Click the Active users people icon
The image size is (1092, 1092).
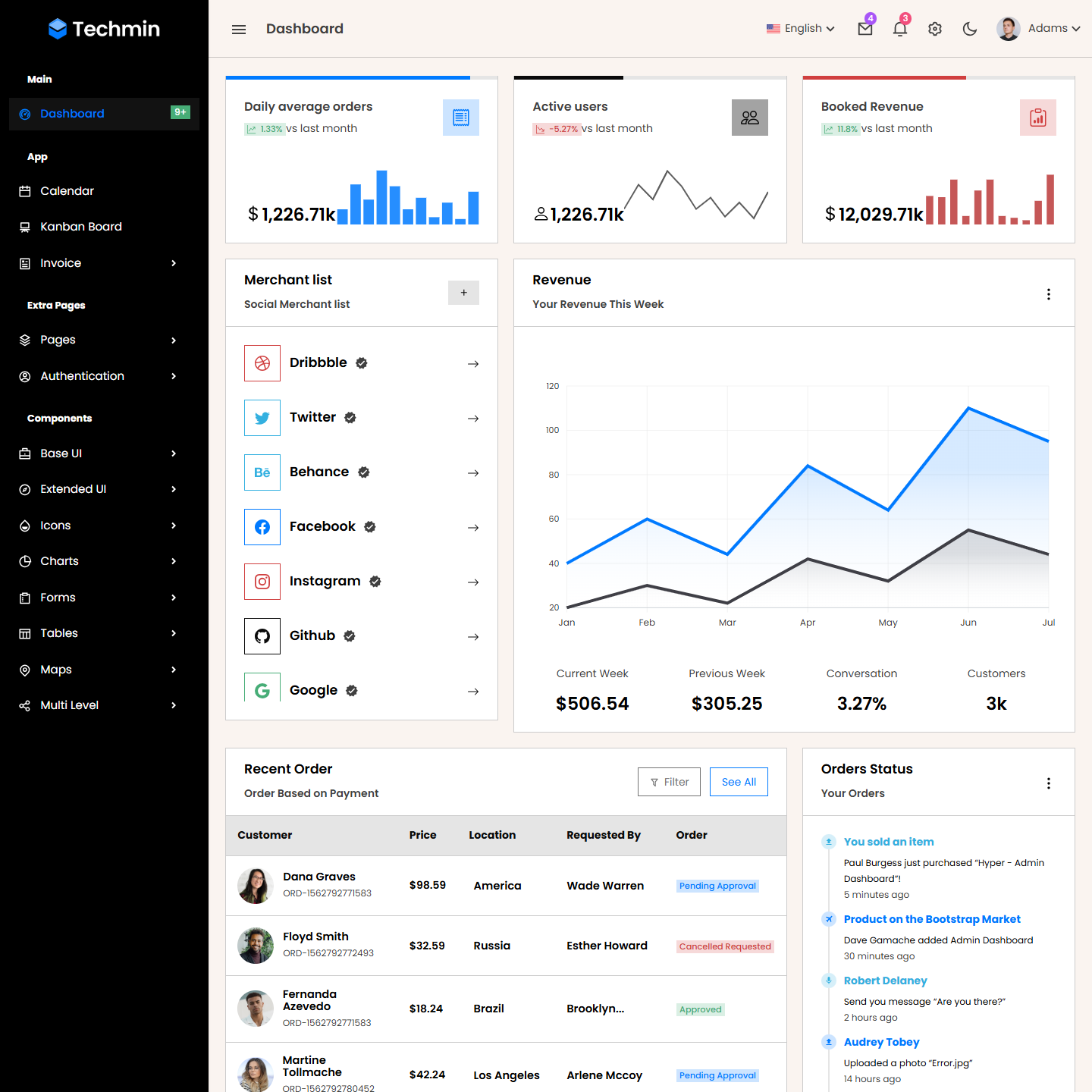pyautogui.click(x=749, y=118)
